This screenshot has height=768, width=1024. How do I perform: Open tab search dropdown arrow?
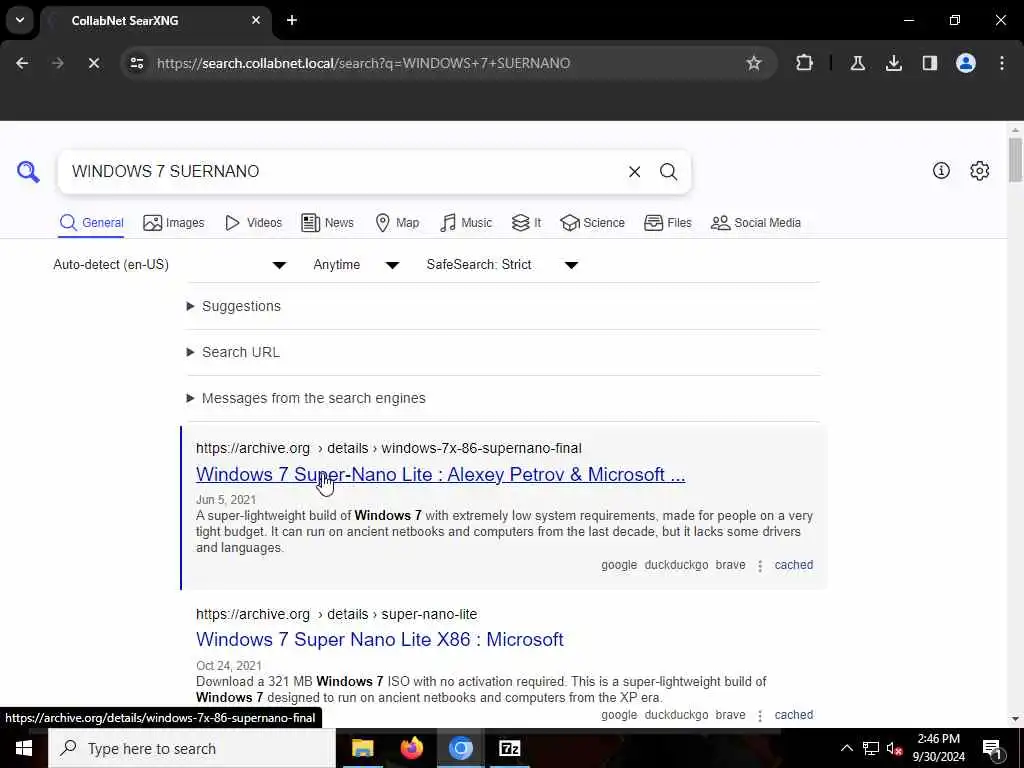coord(20,20)
